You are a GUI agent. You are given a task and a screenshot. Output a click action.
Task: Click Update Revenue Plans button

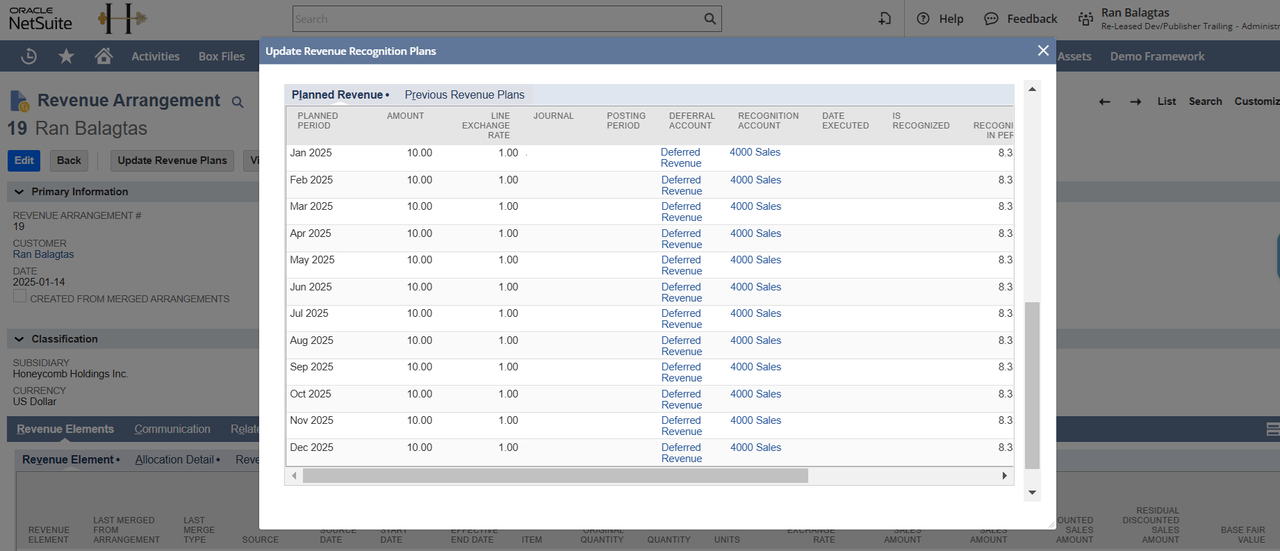[172, 160]
